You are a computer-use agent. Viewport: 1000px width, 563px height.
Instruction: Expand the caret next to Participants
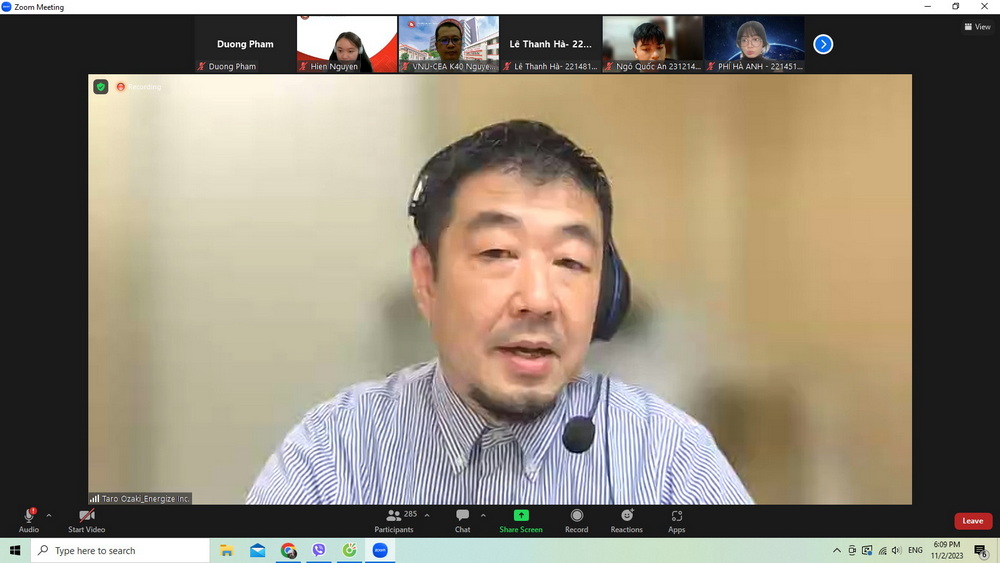click(x=427, y=516)
